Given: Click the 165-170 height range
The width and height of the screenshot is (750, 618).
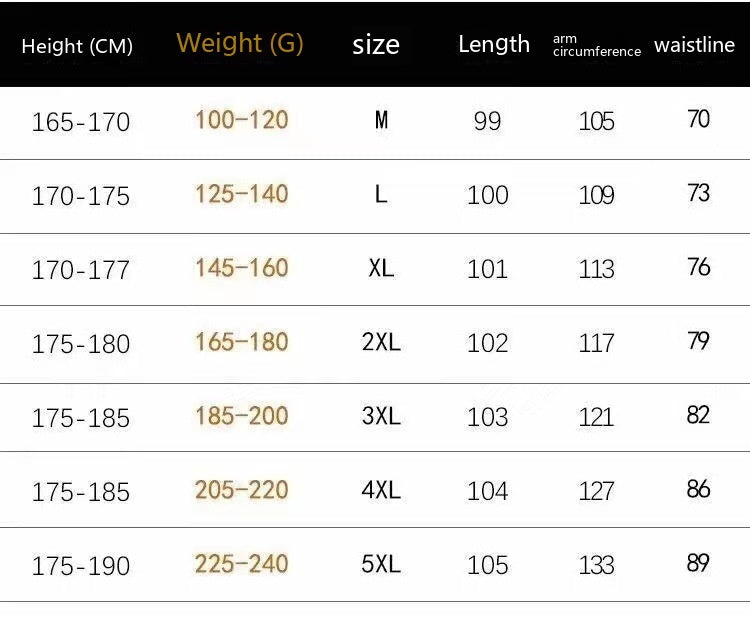Looking at the screenshot, I should (81, 122).
